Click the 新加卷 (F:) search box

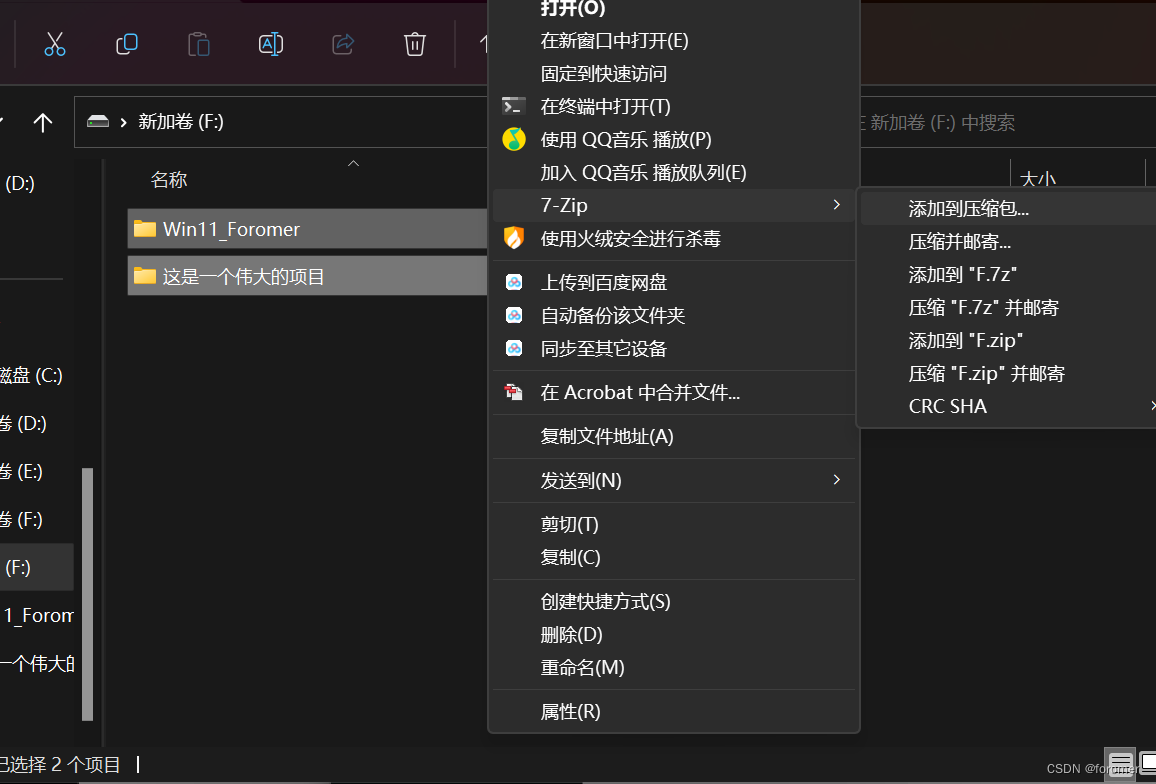click(1006, 122)
